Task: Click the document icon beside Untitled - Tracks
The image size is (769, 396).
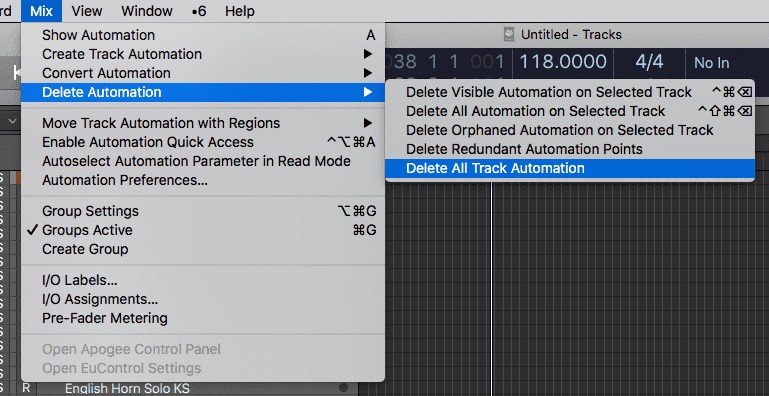Action: 510,34
